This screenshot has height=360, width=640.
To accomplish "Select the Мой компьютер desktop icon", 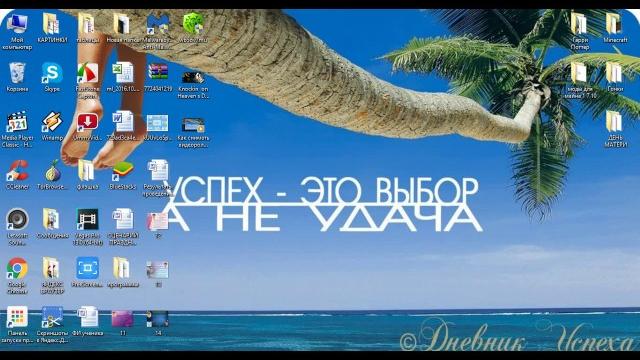I will (17, 24).
